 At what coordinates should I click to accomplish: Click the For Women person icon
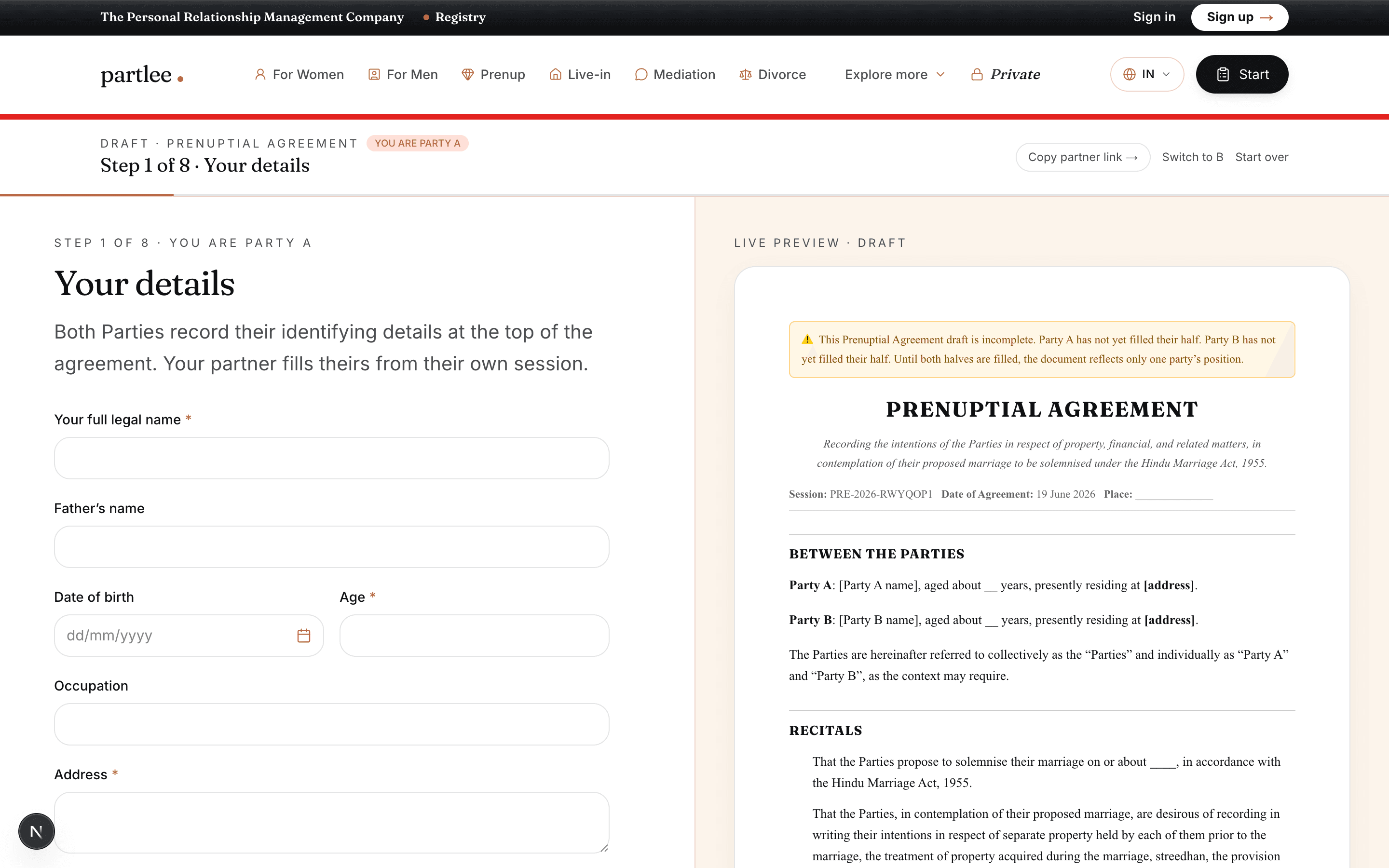260,75
